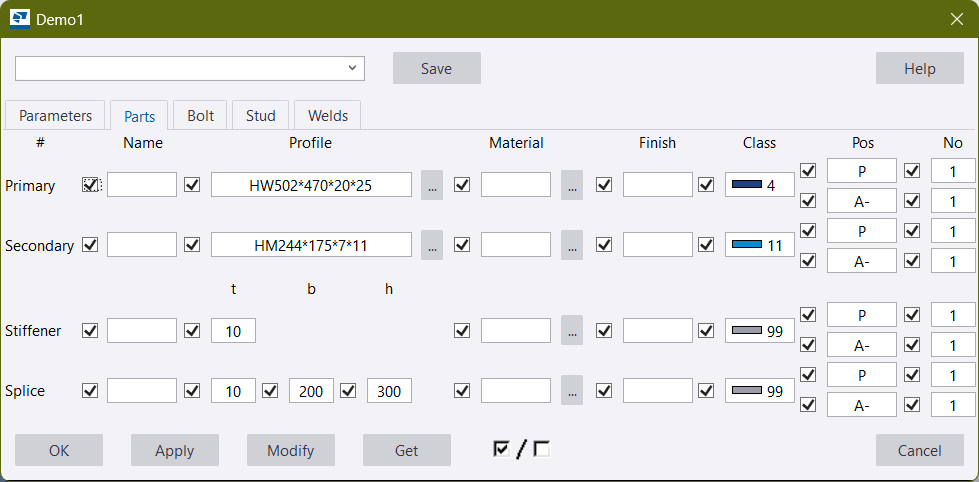Viewport: 979px width, 482px height.
Task: Click Splice width field 200
Action: (x=311, y=390)
